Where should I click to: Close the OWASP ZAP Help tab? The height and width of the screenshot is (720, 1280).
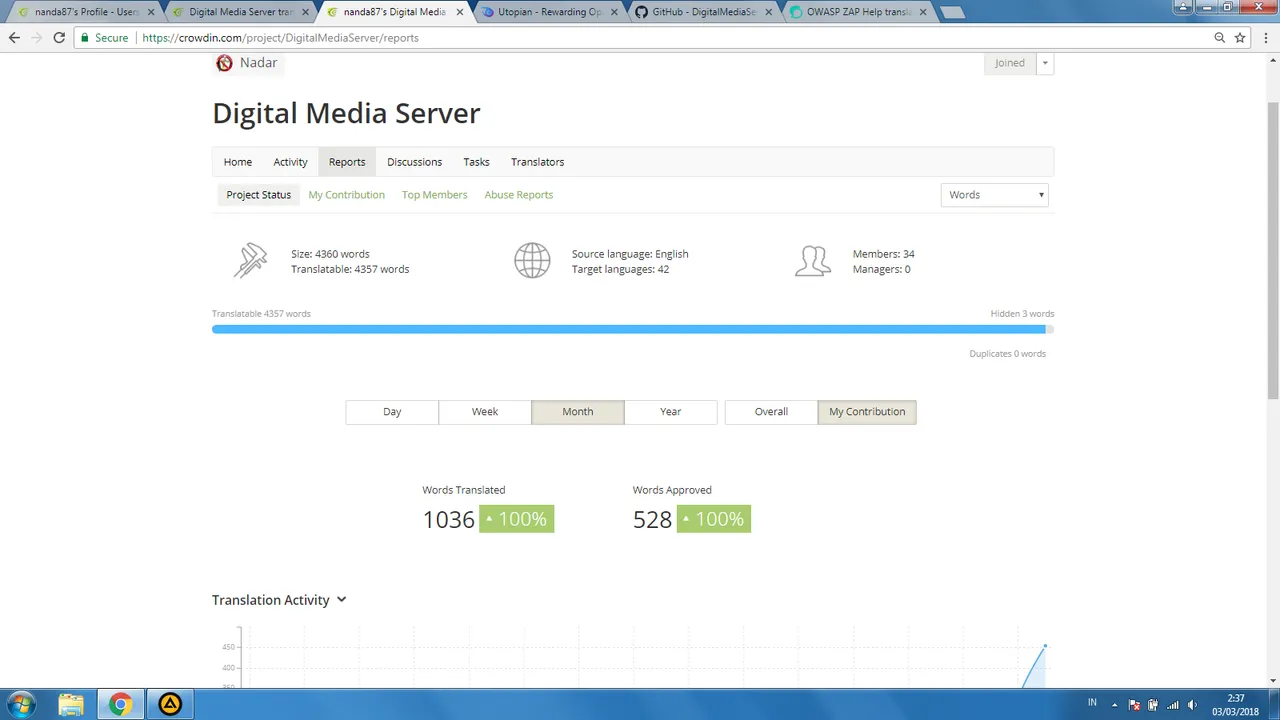(x=923, y=12)
